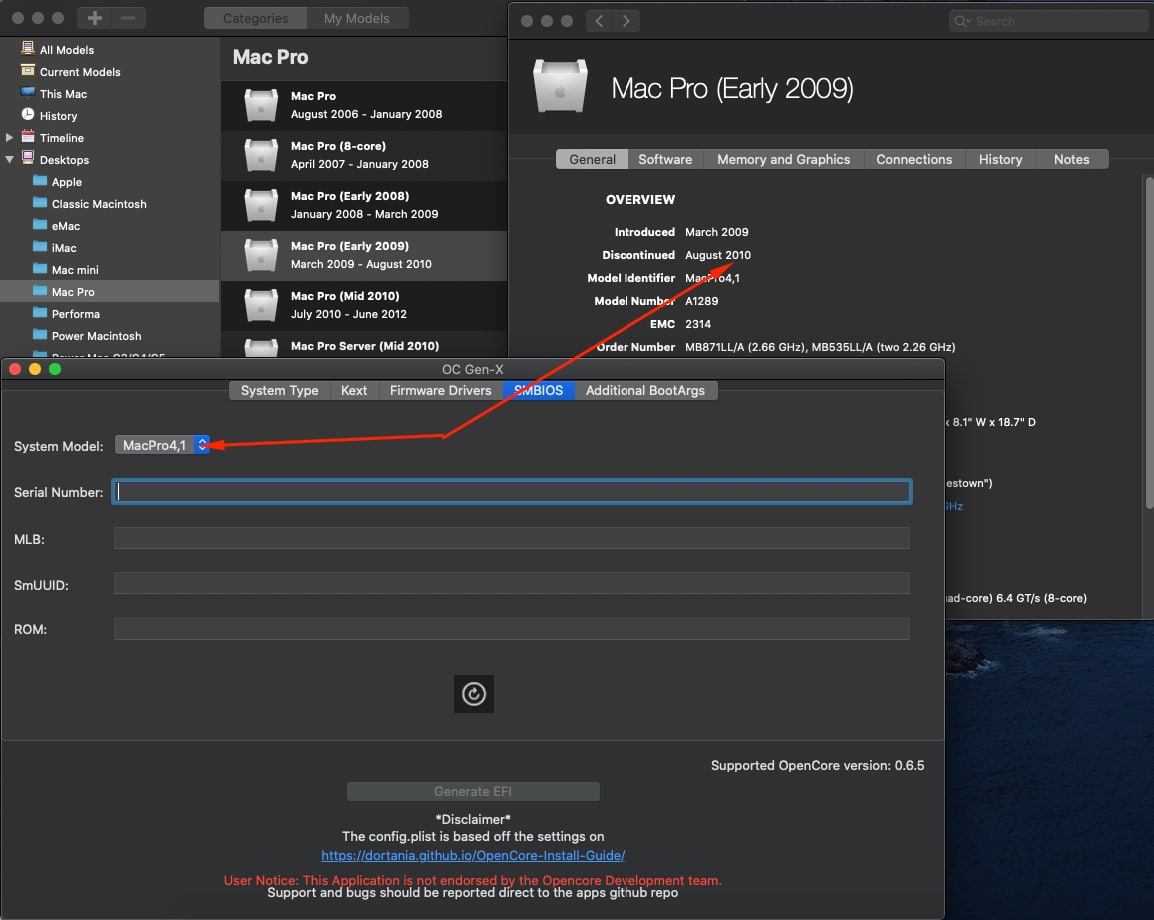Click the EMC 2314 value
This screenshot has height=920, width=1154.
point(698,324)
